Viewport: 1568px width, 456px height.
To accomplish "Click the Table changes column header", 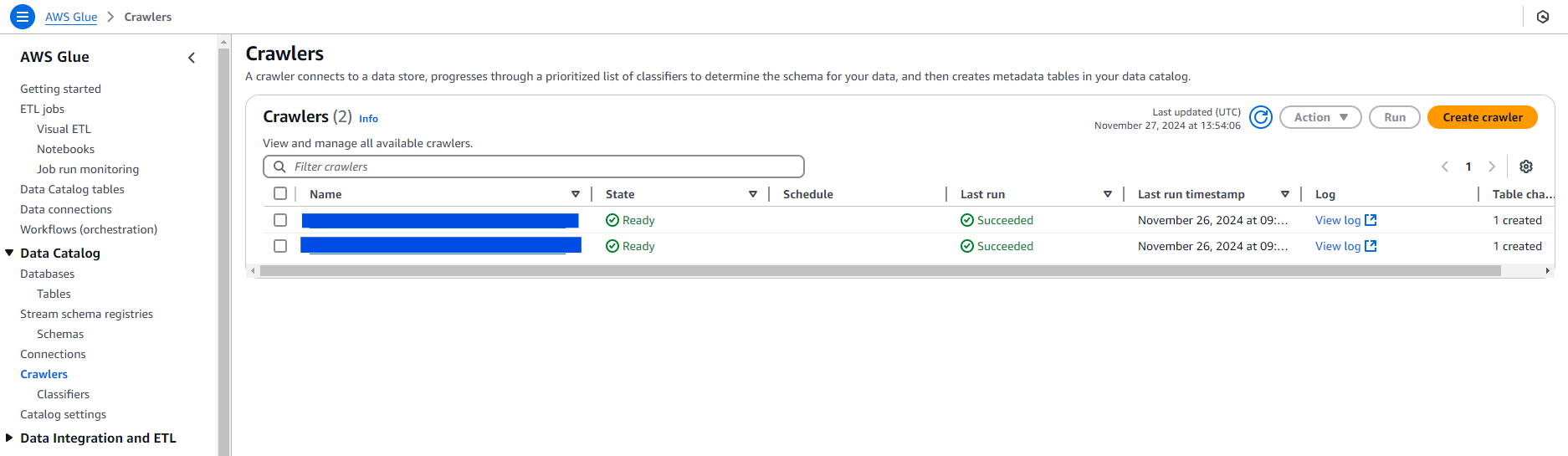I will [1523, 194].
